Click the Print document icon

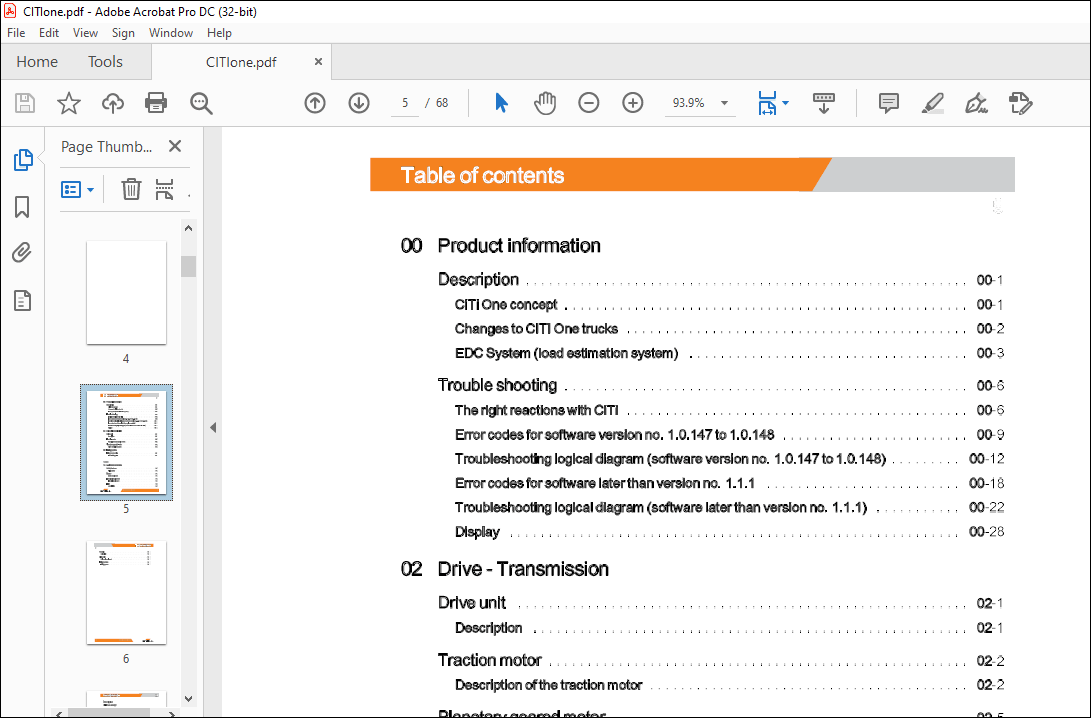tap(156, 102)
